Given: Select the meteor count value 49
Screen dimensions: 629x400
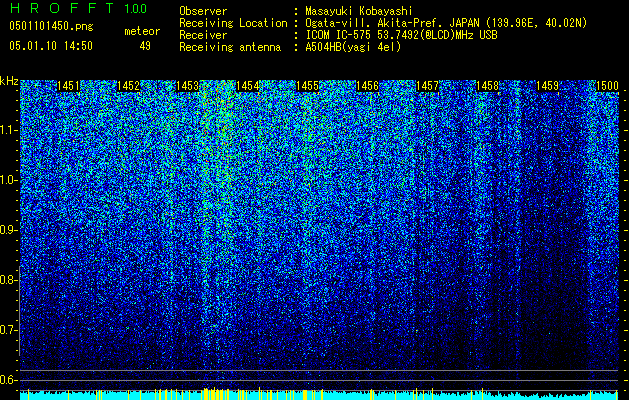Looking at the screenshot, I should 145,46.
